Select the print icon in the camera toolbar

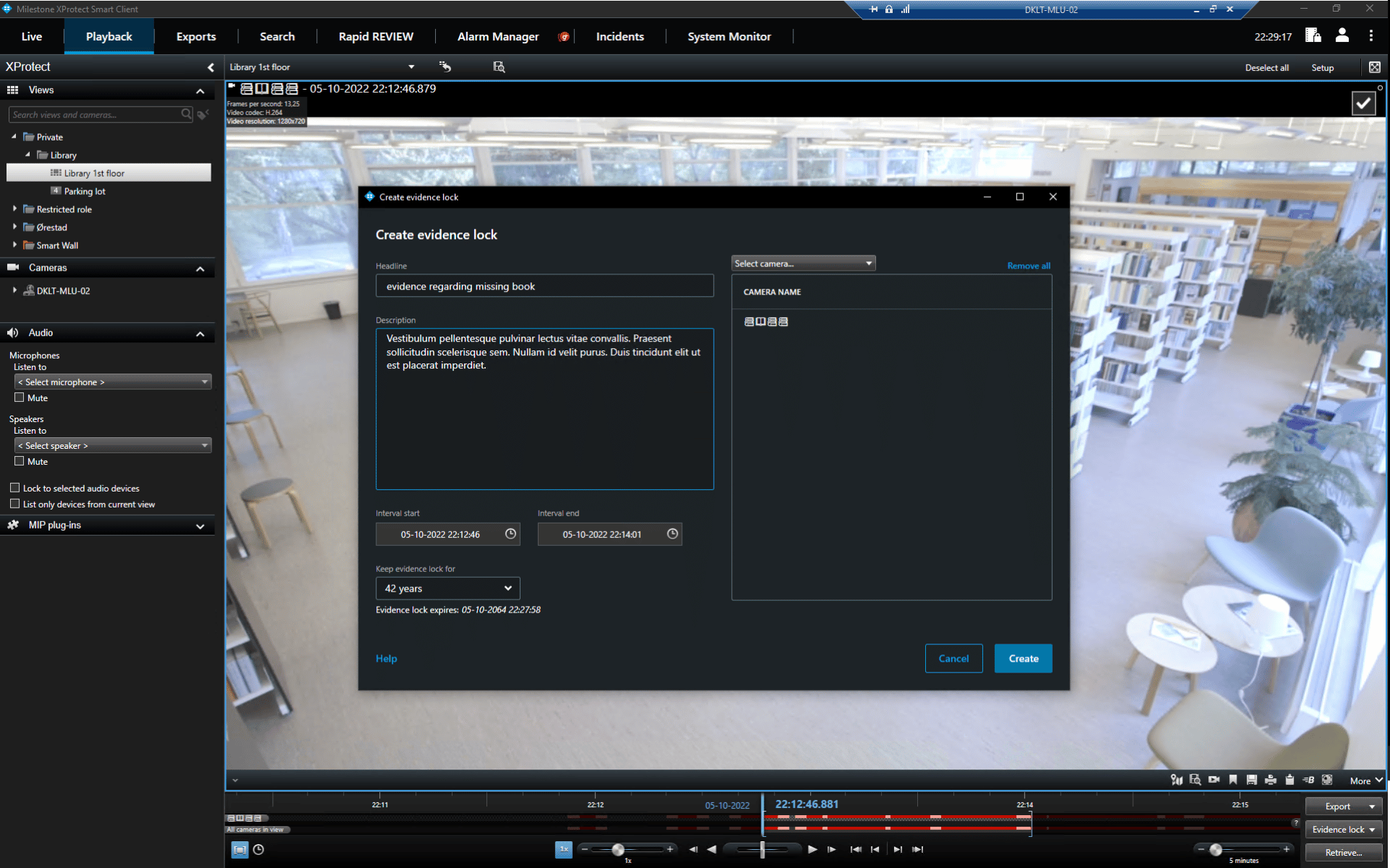pyautogui.click(x=1271, y=780)
